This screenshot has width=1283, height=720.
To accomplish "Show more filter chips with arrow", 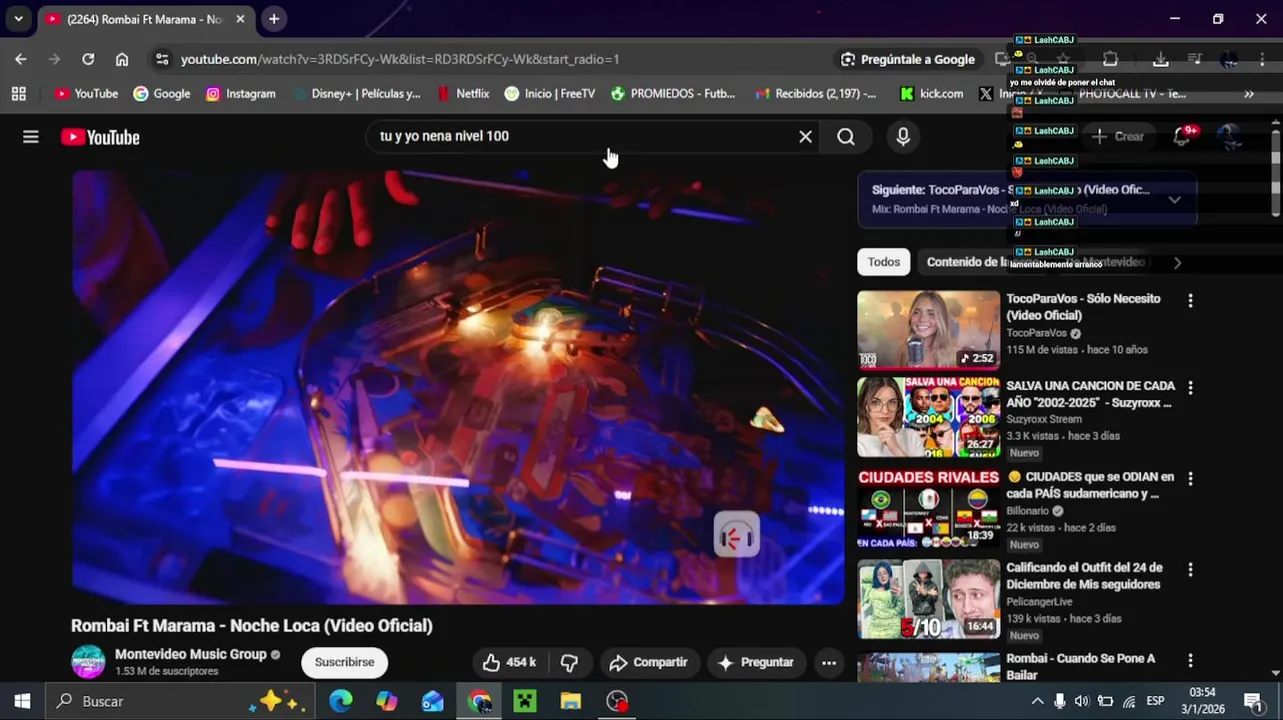I will 1177,262.
